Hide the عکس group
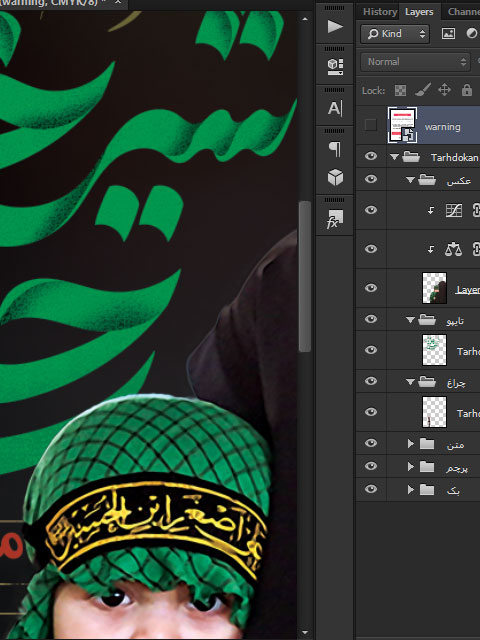This screenshot has height=640, width=480. click(x=371, y=179)
